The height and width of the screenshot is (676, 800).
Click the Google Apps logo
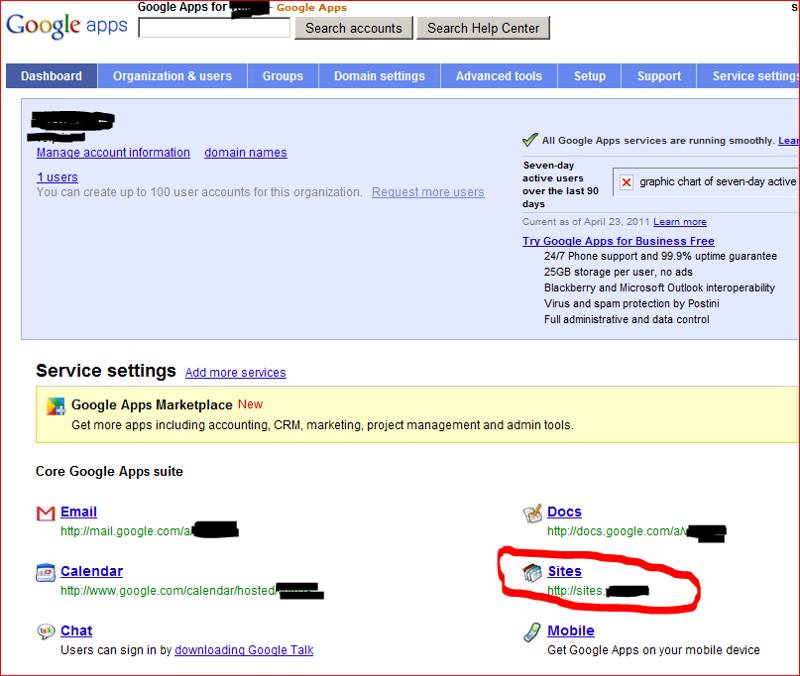[67, 26]
